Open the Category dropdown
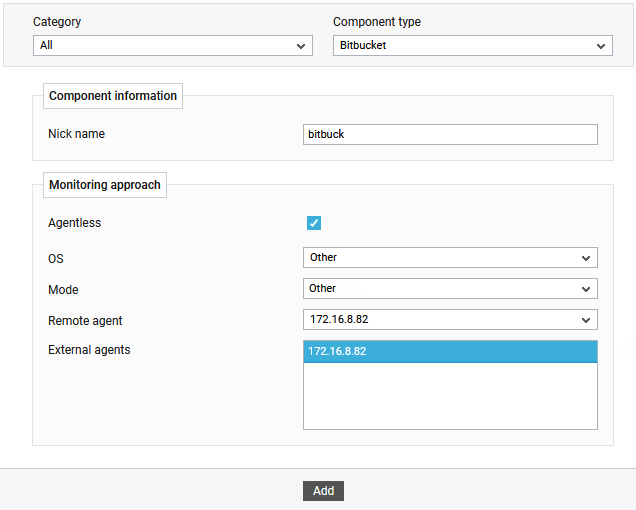The image size is (636, 510). [x=173, y=45]
